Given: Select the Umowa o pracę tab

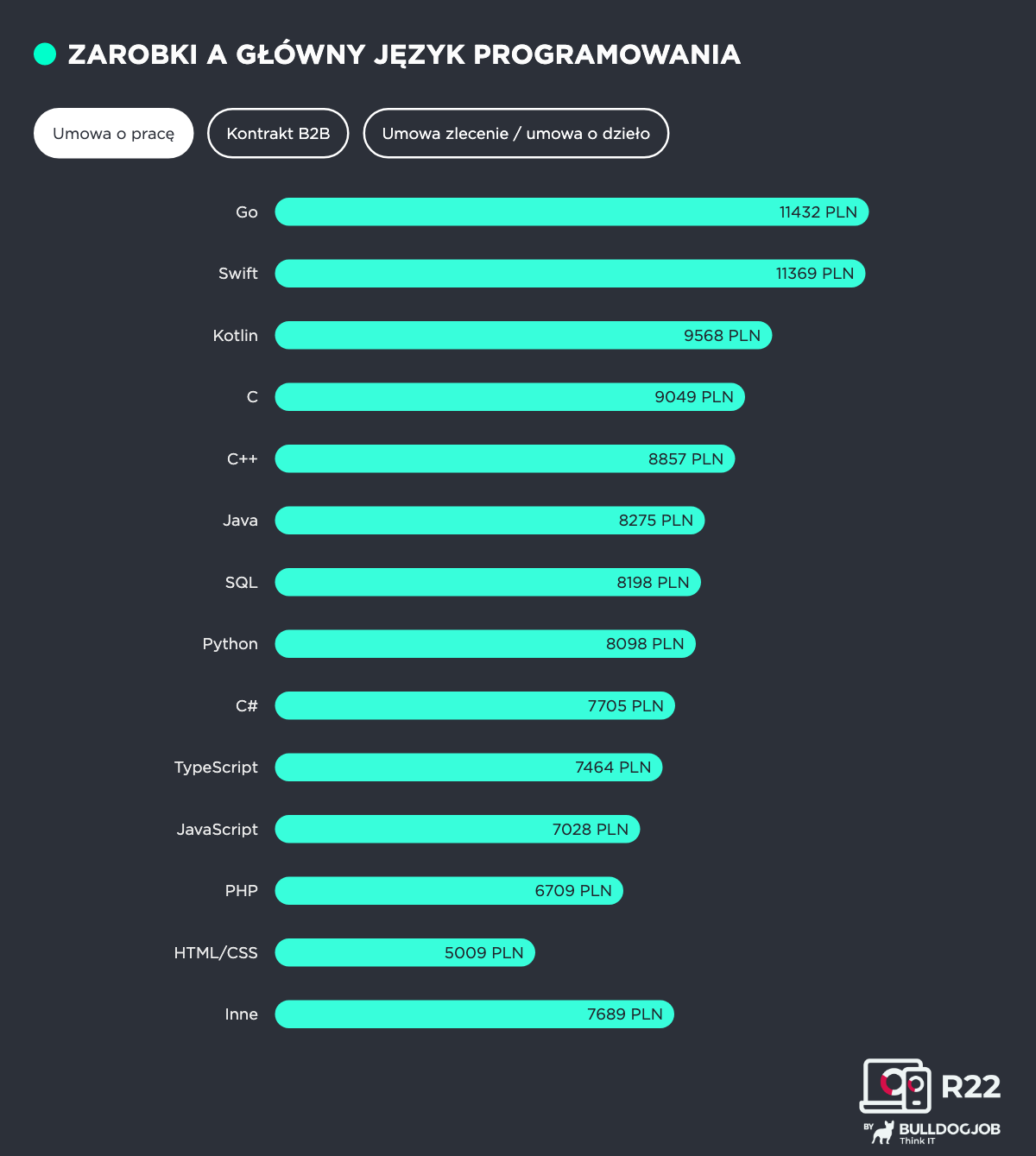Looking at the screenshot, I should coord(113,133).
